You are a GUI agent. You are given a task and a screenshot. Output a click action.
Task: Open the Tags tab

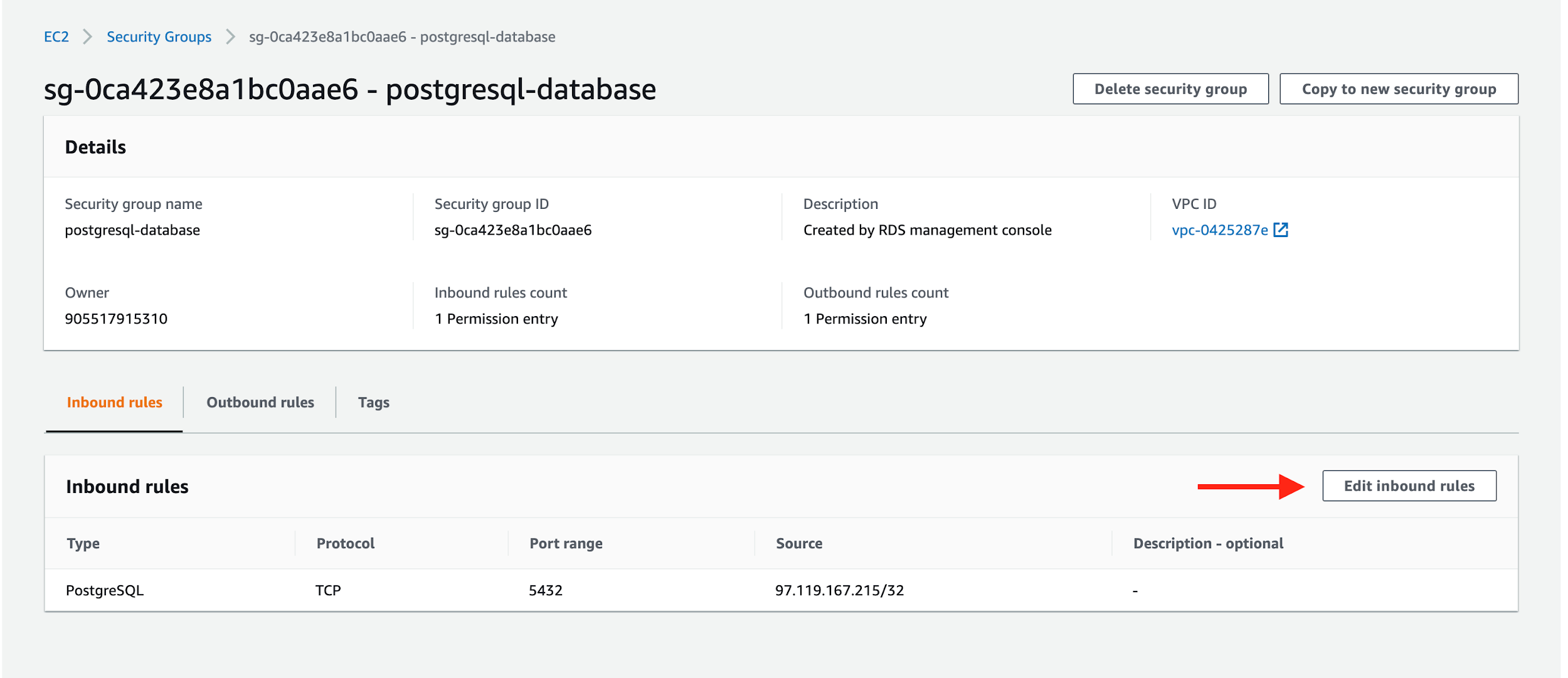pyautogui.click(x=374, y=402)
